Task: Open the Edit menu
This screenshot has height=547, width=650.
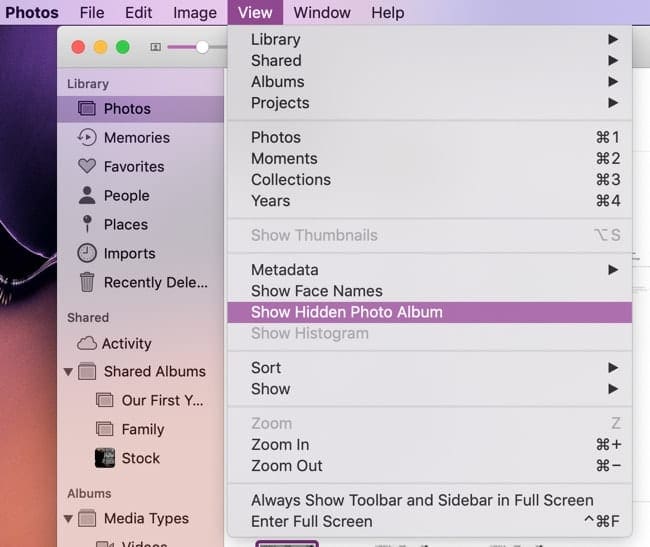Action: pos(138,12)
